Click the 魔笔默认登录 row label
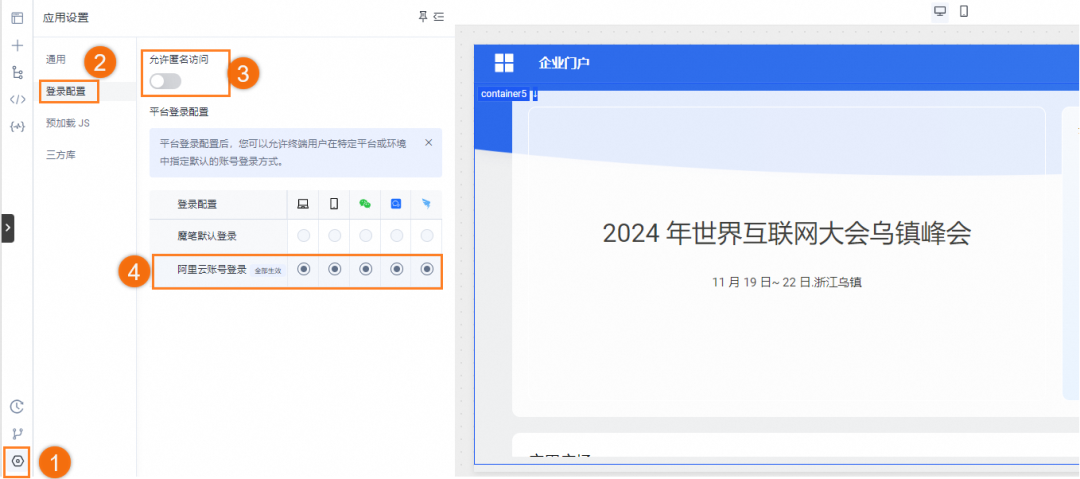Image resolution: width=1080 pixels, height=479 pixels. point(207,236)
